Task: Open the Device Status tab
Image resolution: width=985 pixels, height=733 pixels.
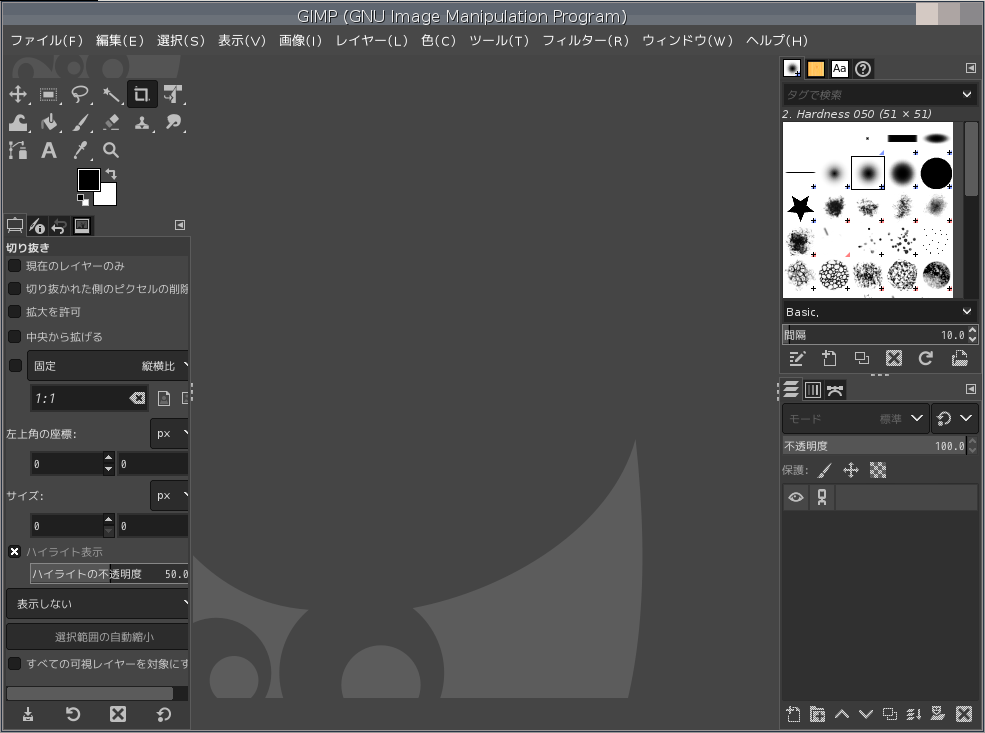Action: tap(37, 225)
